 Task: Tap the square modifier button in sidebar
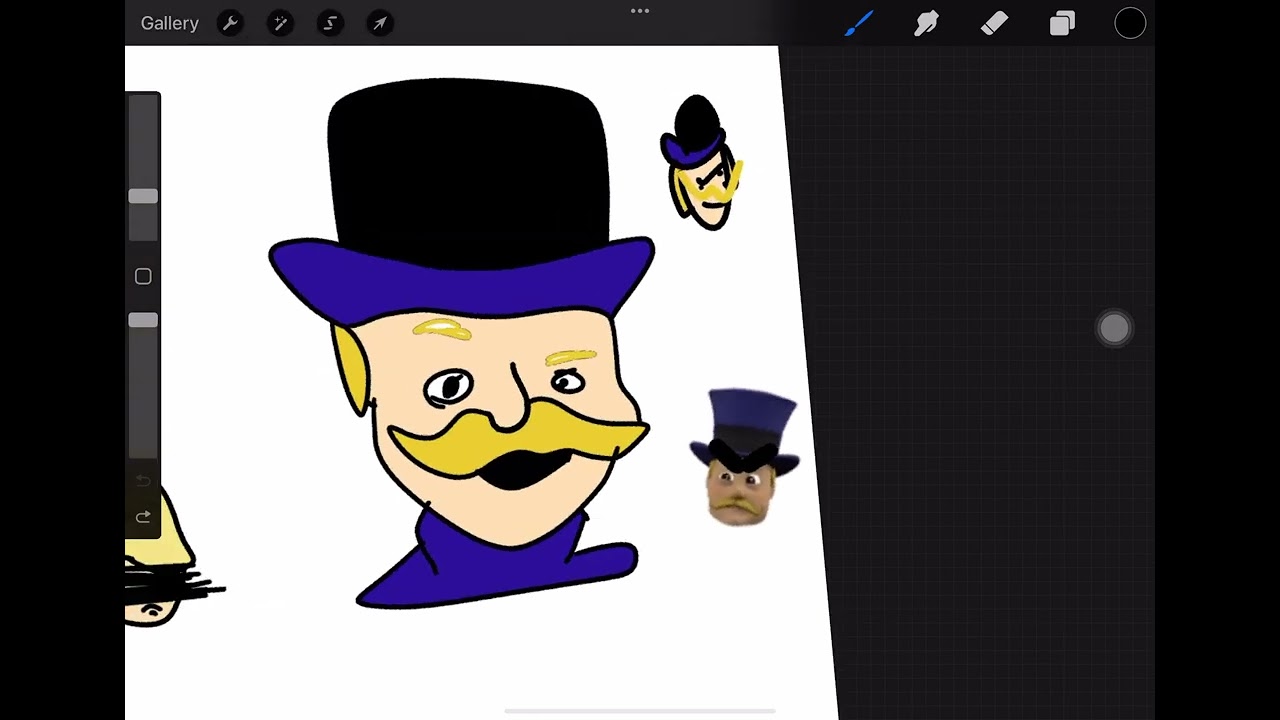(x=143, y=277)
